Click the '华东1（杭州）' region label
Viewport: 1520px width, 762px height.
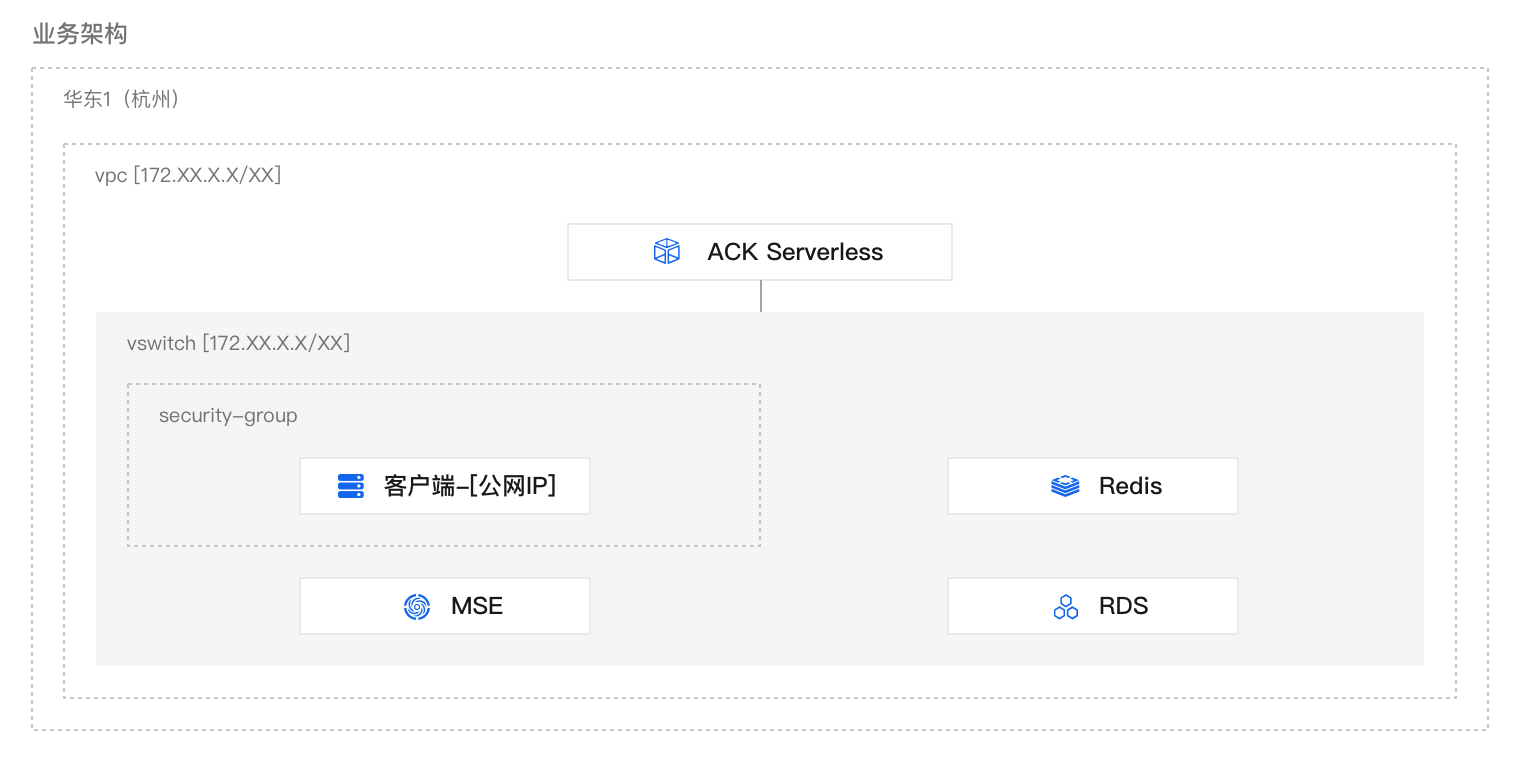tap(122, 99)
